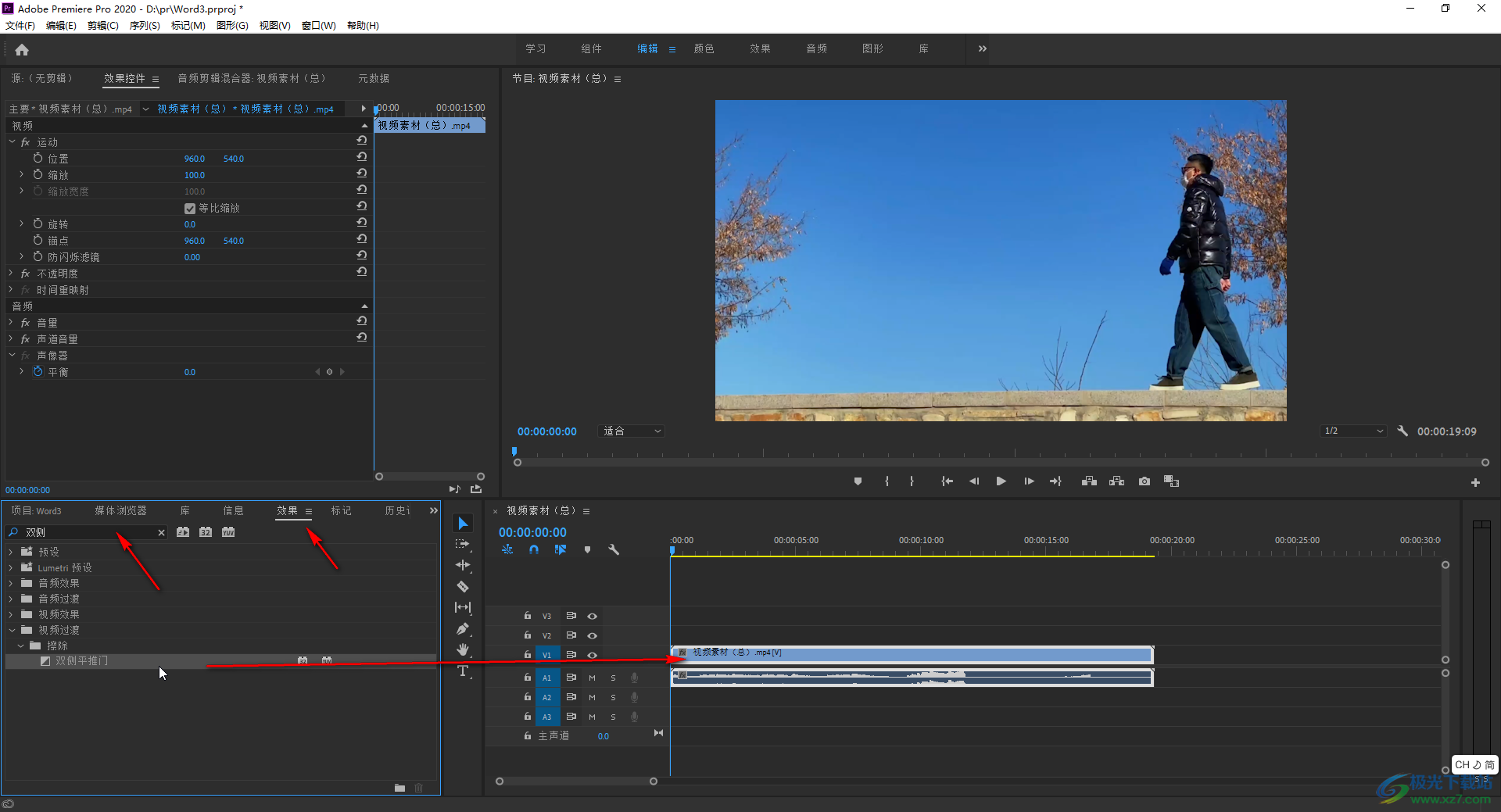This screenshot has height=812, width=1501.
Task: Select the video clip on V1 track
Action: click(912, 654)
